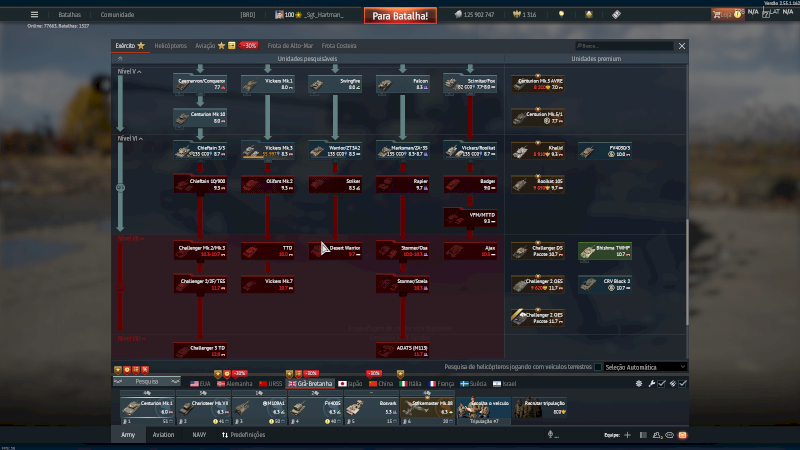Close the research tree window

coord(682,46)
